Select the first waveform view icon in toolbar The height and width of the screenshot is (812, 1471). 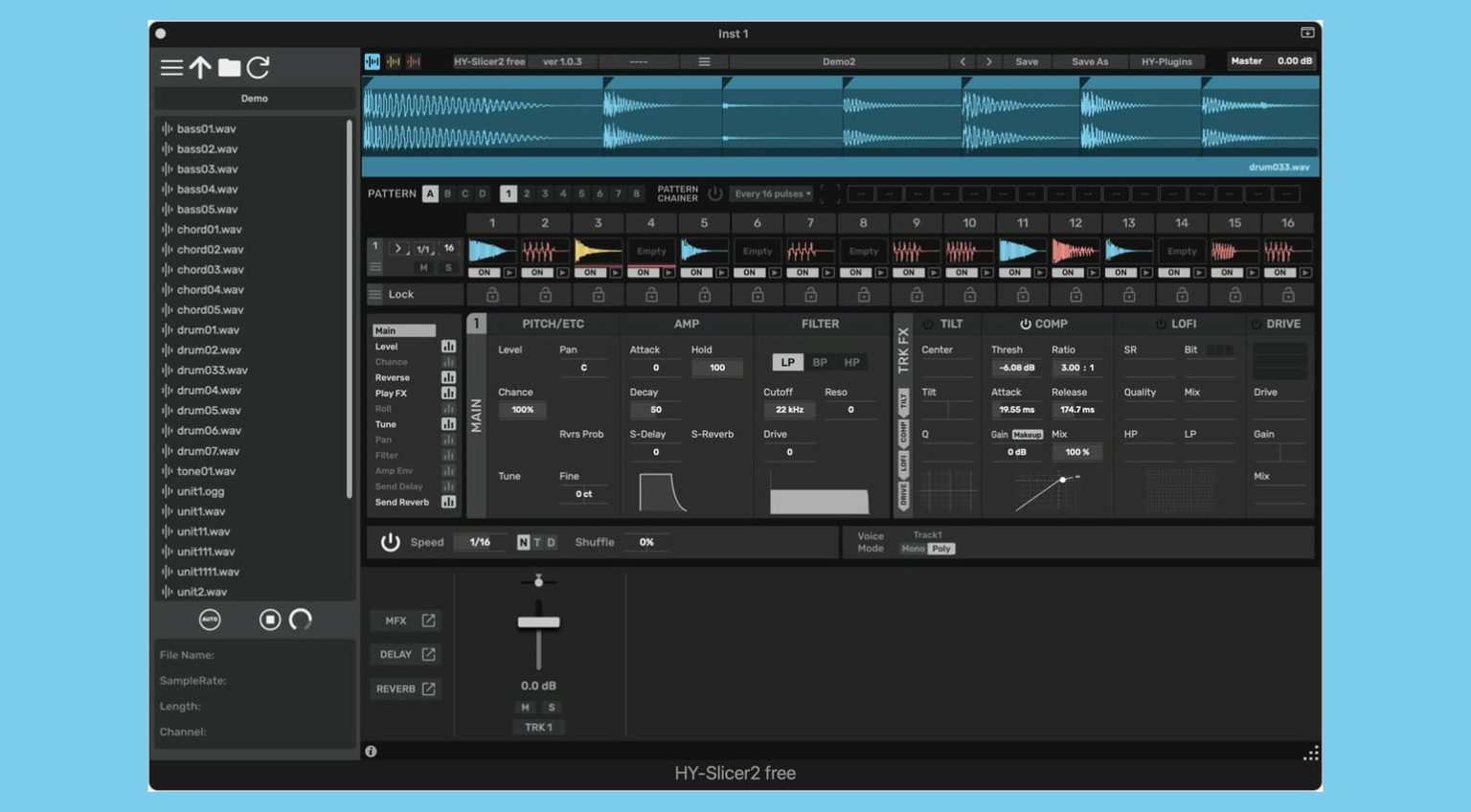click(372, 60)
